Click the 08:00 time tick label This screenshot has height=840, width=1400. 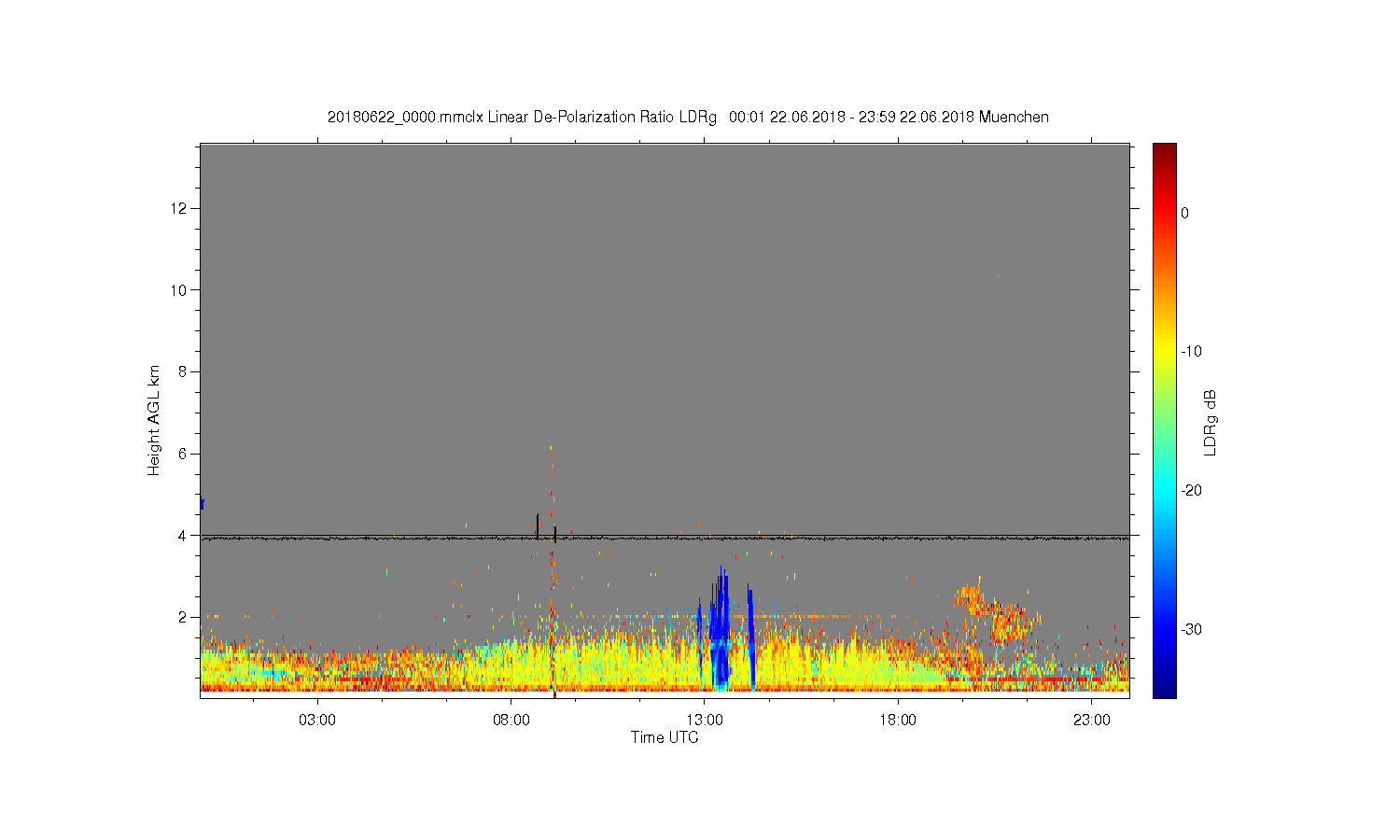tap(511, 721)
